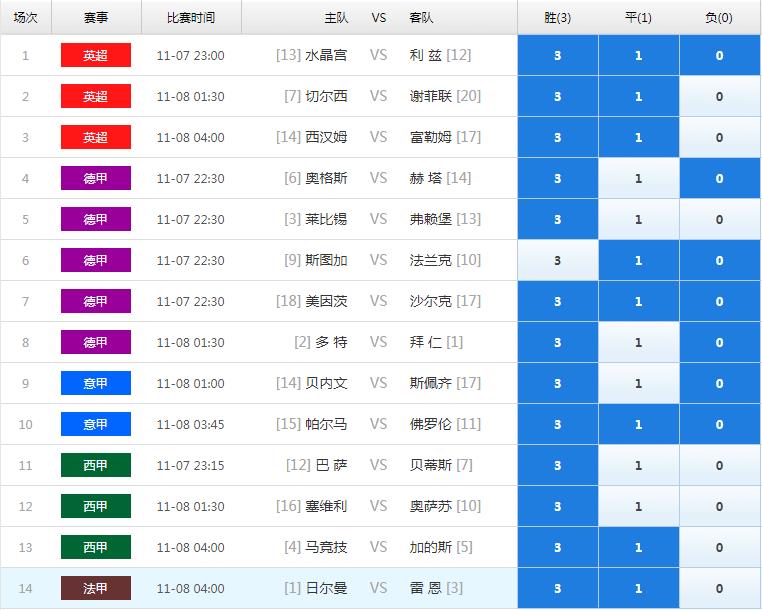
Task: Select draw (1) for 奥格斯 vs 赫塔
Action: coord(639,178)
